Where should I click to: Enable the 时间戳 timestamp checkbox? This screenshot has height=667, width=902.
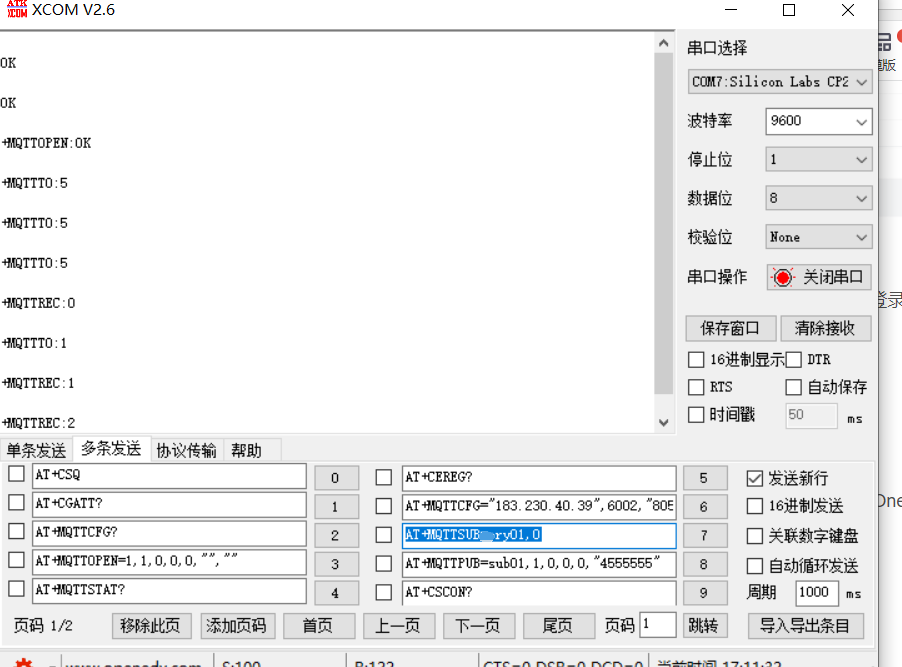click(696, 415)
